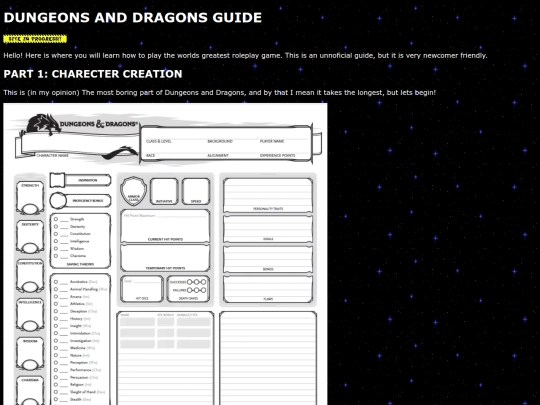
Task: Click the 'Performance' skill label
Action: coord(81,370)
